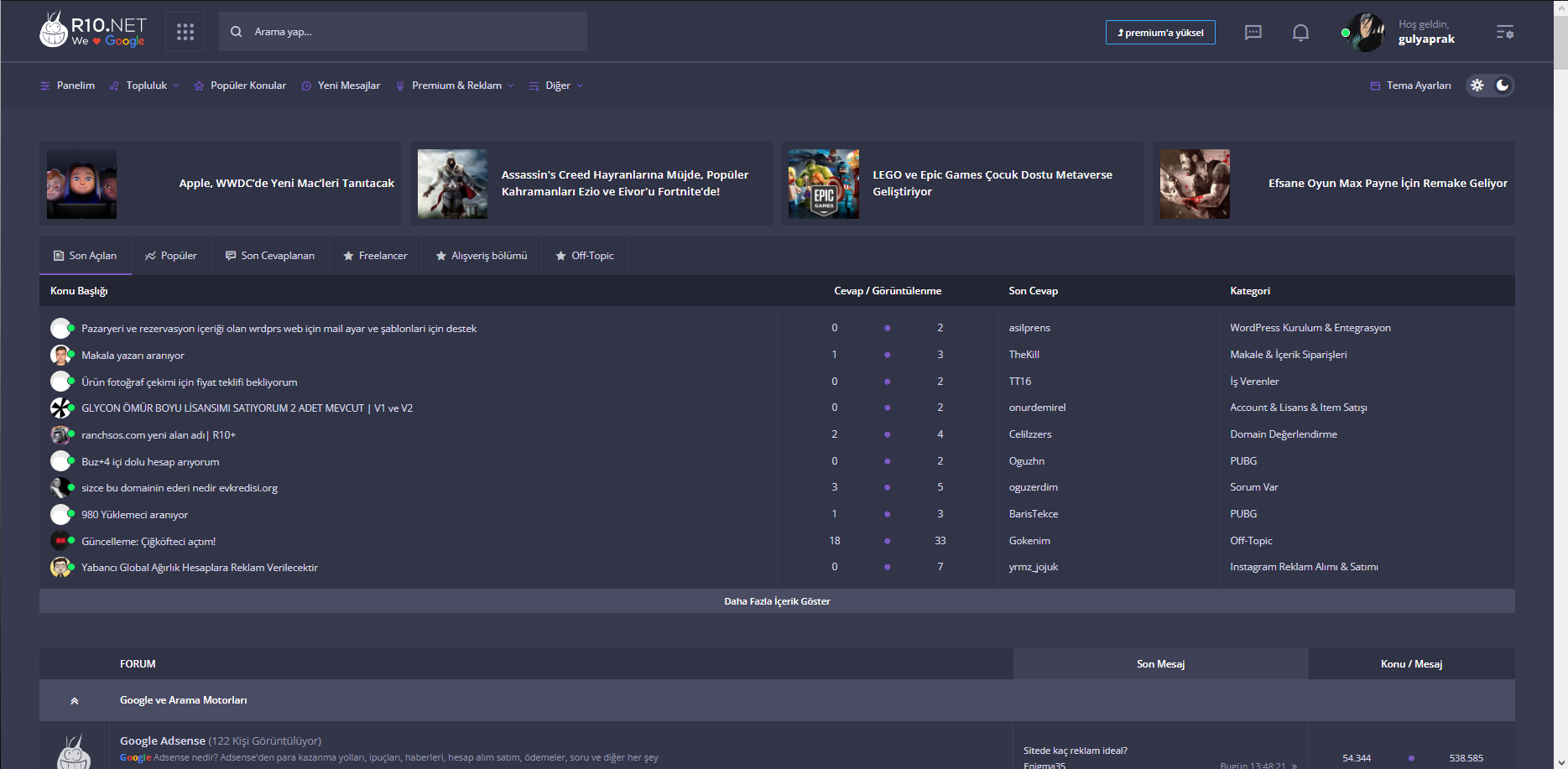
Task: Switch to the Freelancer tab
Action: 375,256
